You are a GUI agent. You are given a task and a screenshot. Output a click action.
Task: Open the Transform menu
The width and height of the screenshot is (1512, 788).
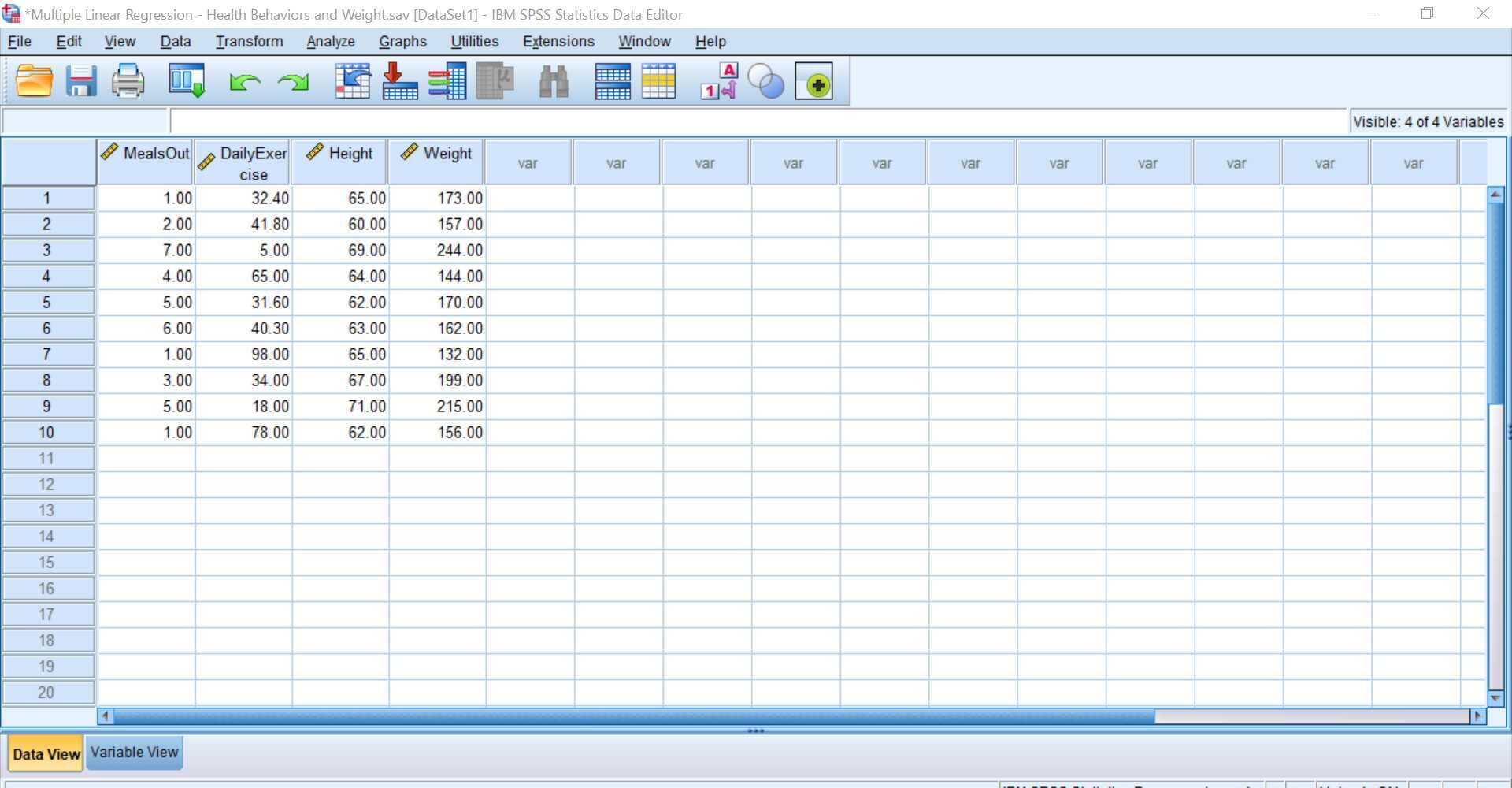coord(249,41)
